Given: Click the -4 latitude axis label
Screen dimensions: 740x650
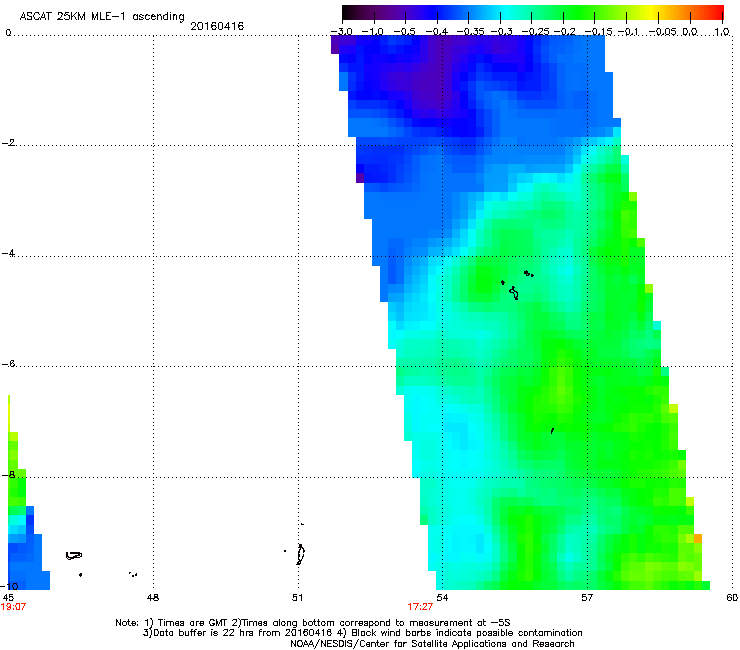Looking at the screenshot, I should click(8, 253).
